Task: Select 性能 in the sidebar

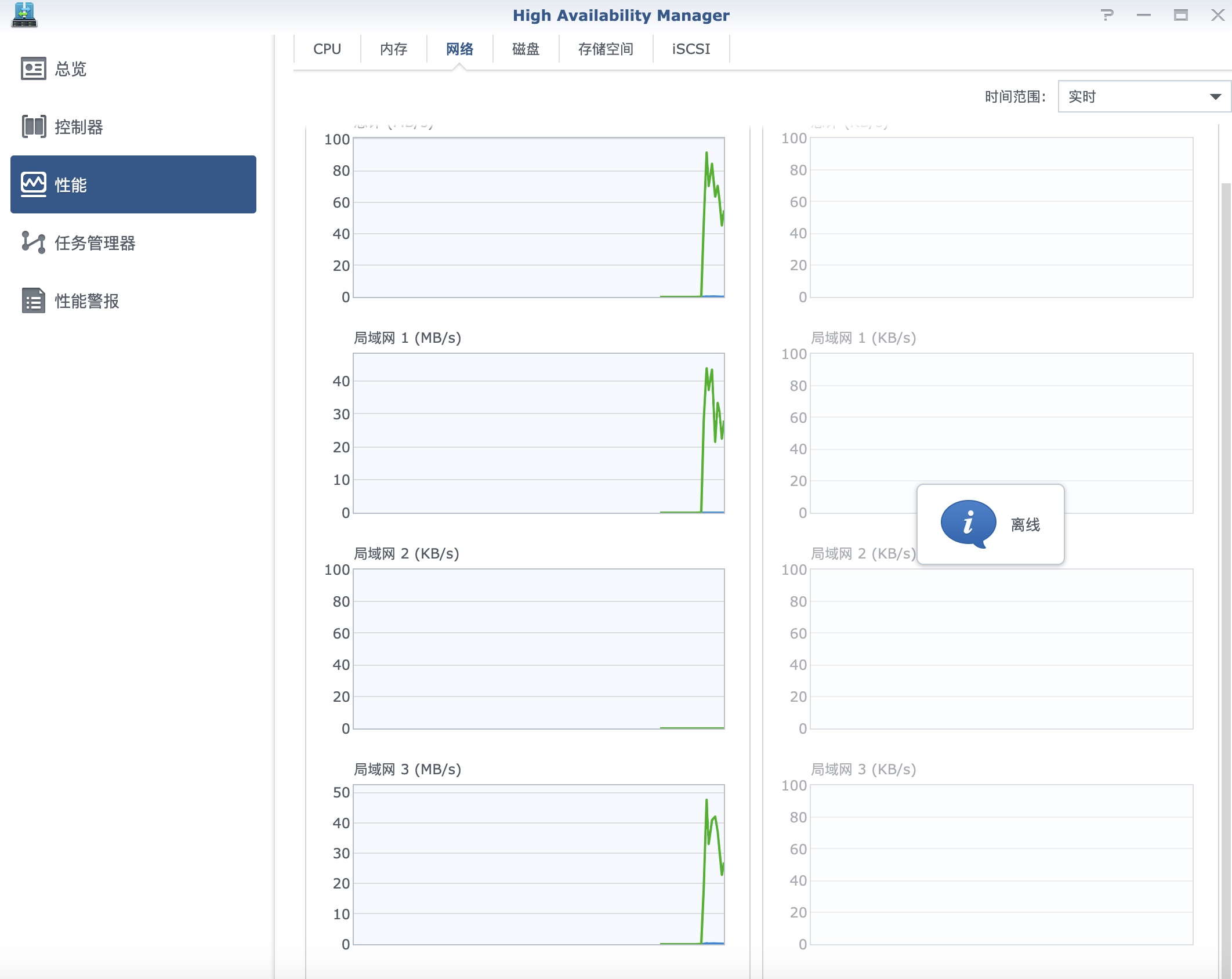Action: pyautogui.click(x=133, y=184)
